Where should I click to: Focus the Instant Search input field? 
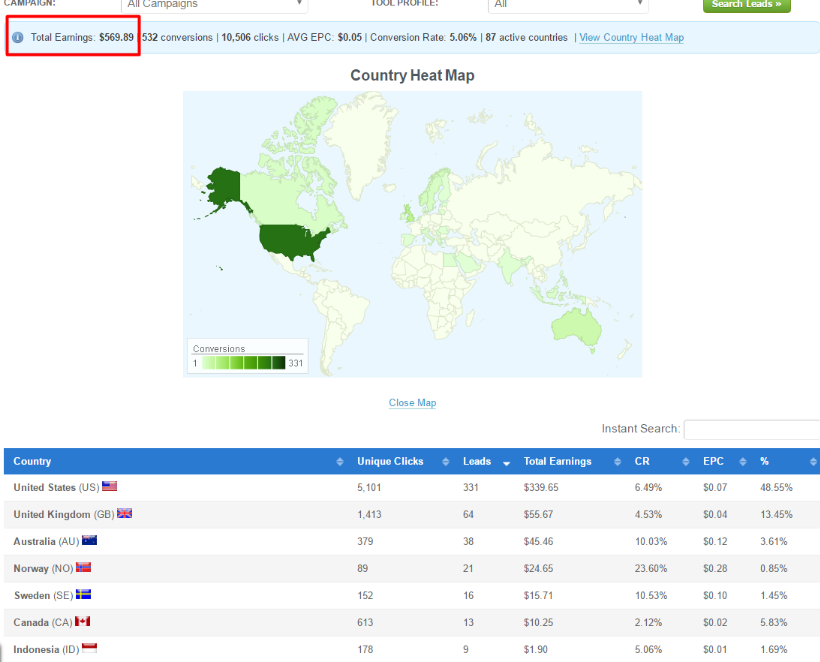(751, 429)
